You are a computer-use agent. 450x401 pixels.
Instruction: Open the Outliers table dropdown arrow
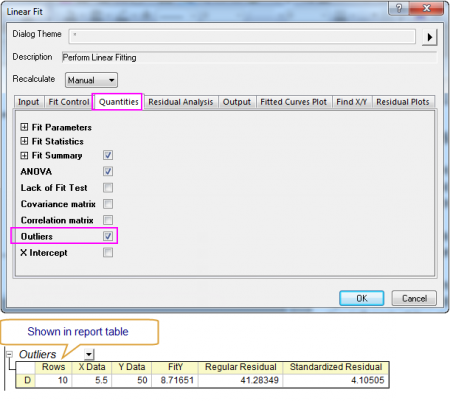point(89,354)
